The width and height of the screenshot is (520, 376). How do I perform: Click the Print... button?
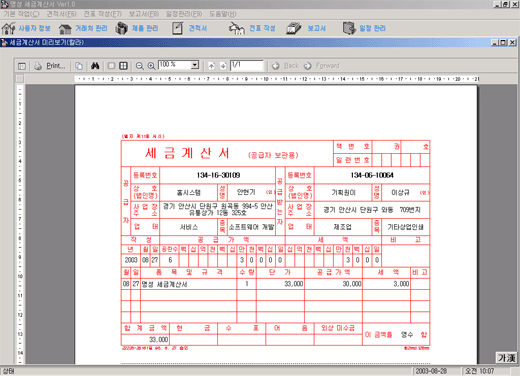pyautogui.click(x=50, y=66)
